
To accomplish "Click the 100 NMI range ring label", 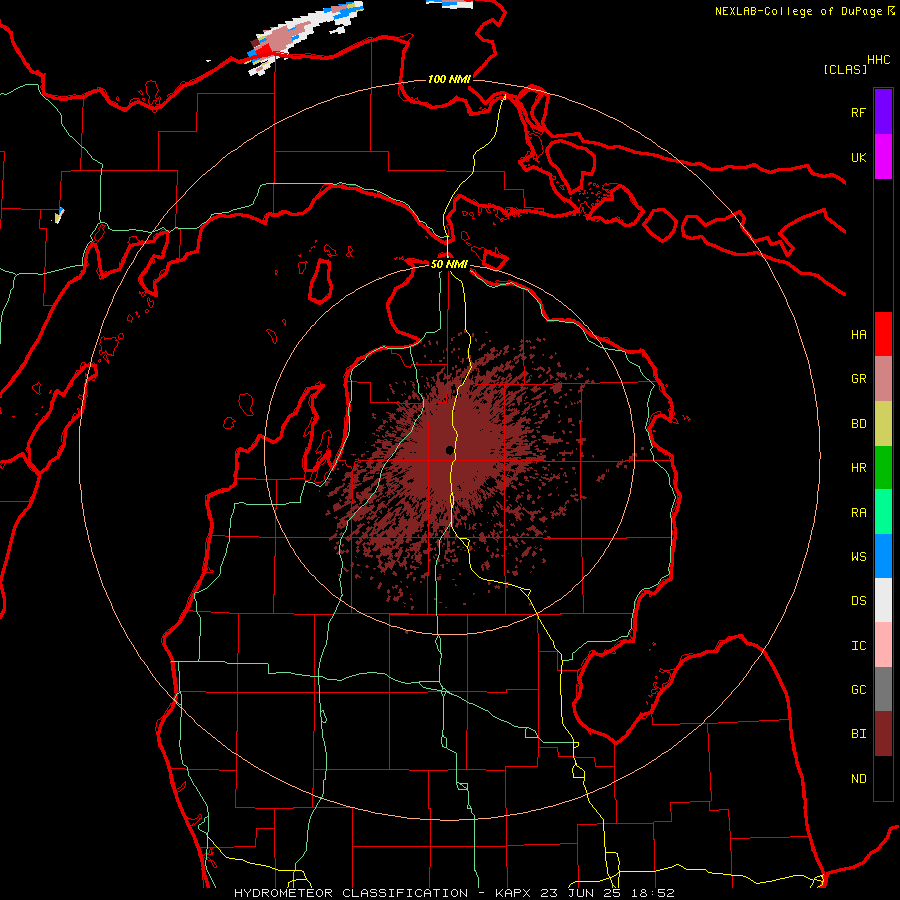I will pyautogui.click(x=449, y=79).
